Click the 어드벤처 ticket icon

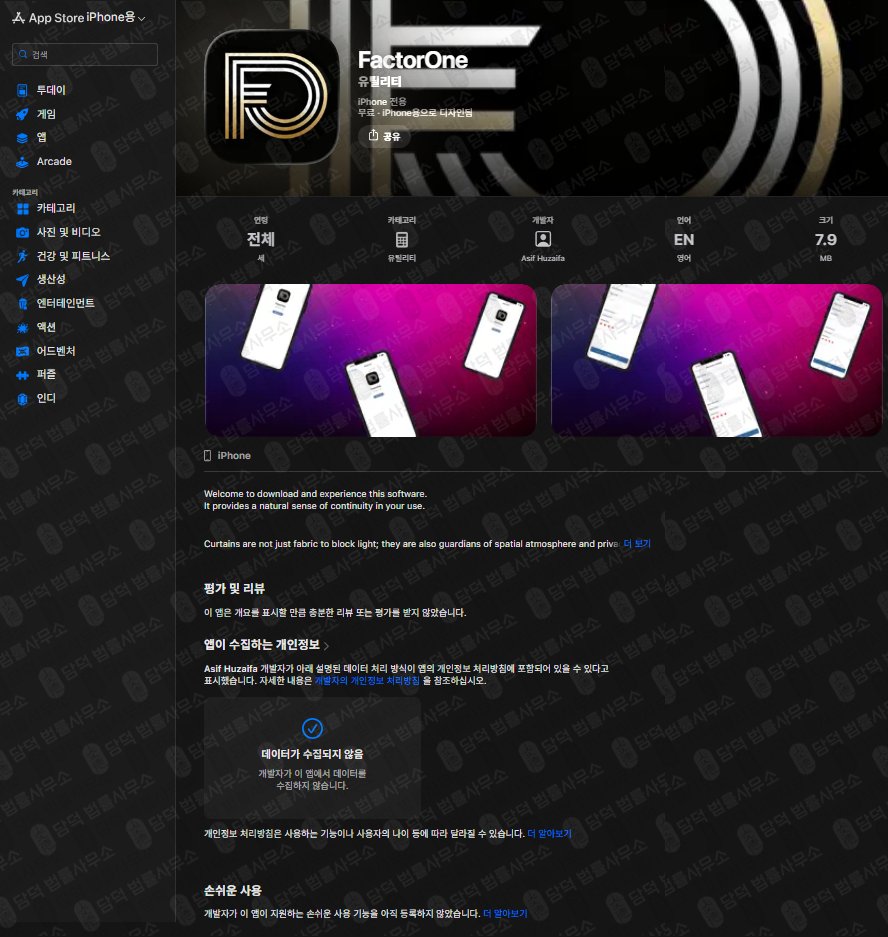22,351
